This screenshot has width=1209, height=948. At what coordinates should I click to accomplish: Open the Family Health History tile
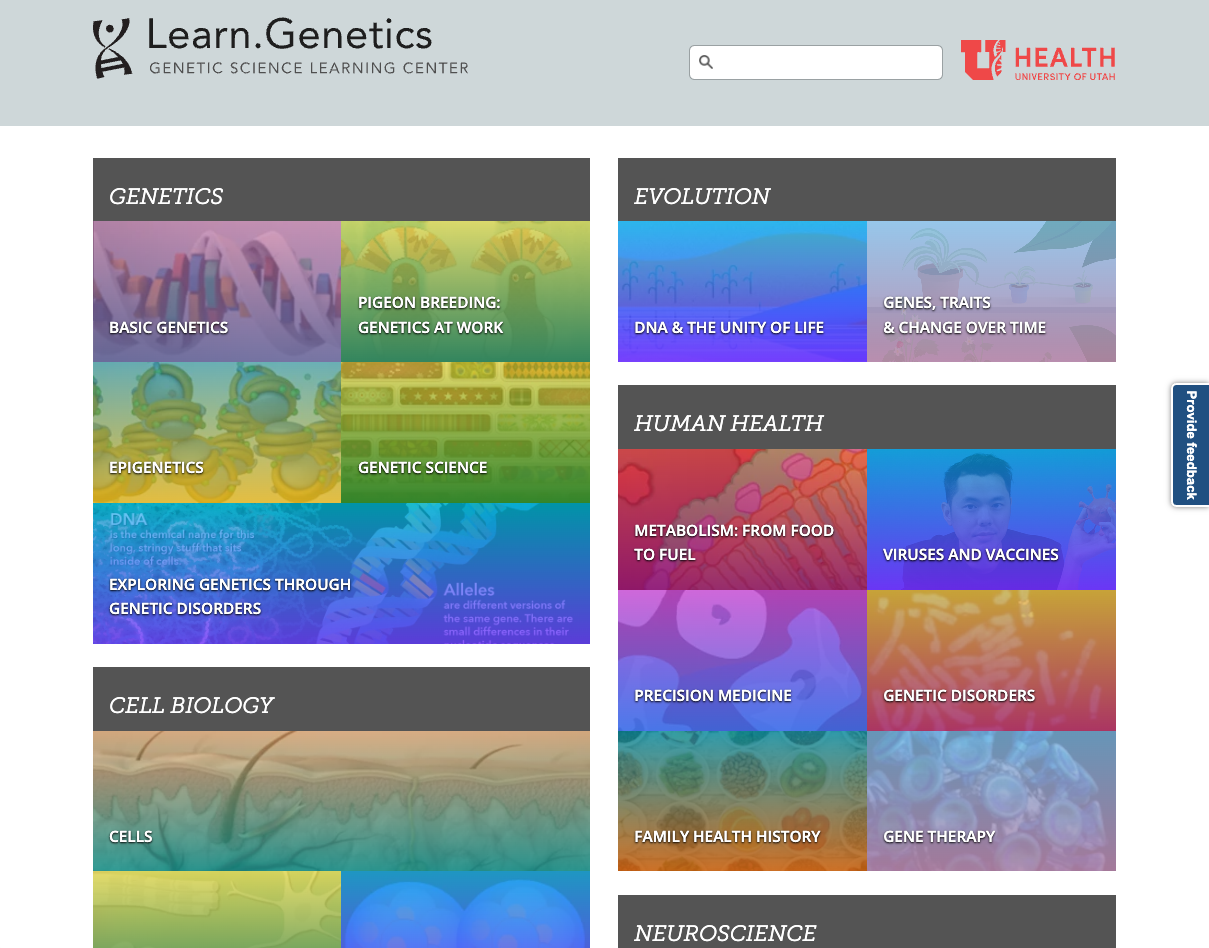[742, 801]
